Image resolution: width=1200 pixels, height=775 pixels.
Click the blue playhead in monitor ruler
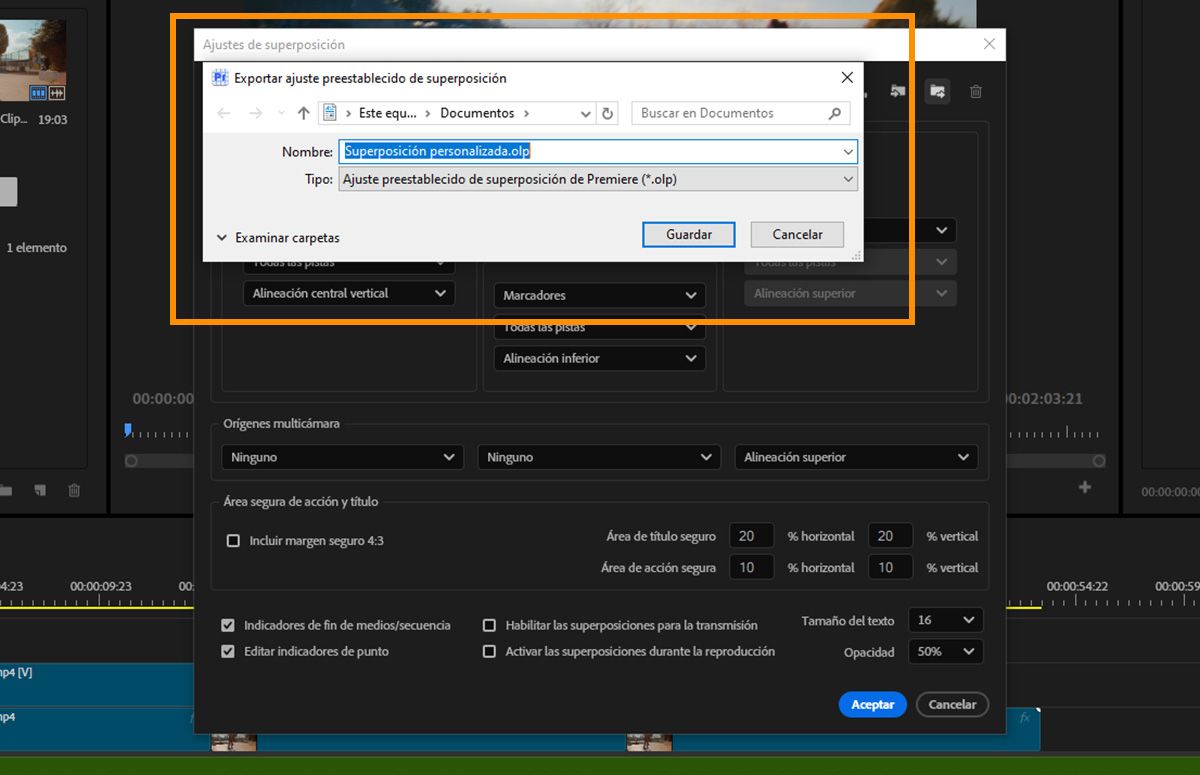click(128, 430)
